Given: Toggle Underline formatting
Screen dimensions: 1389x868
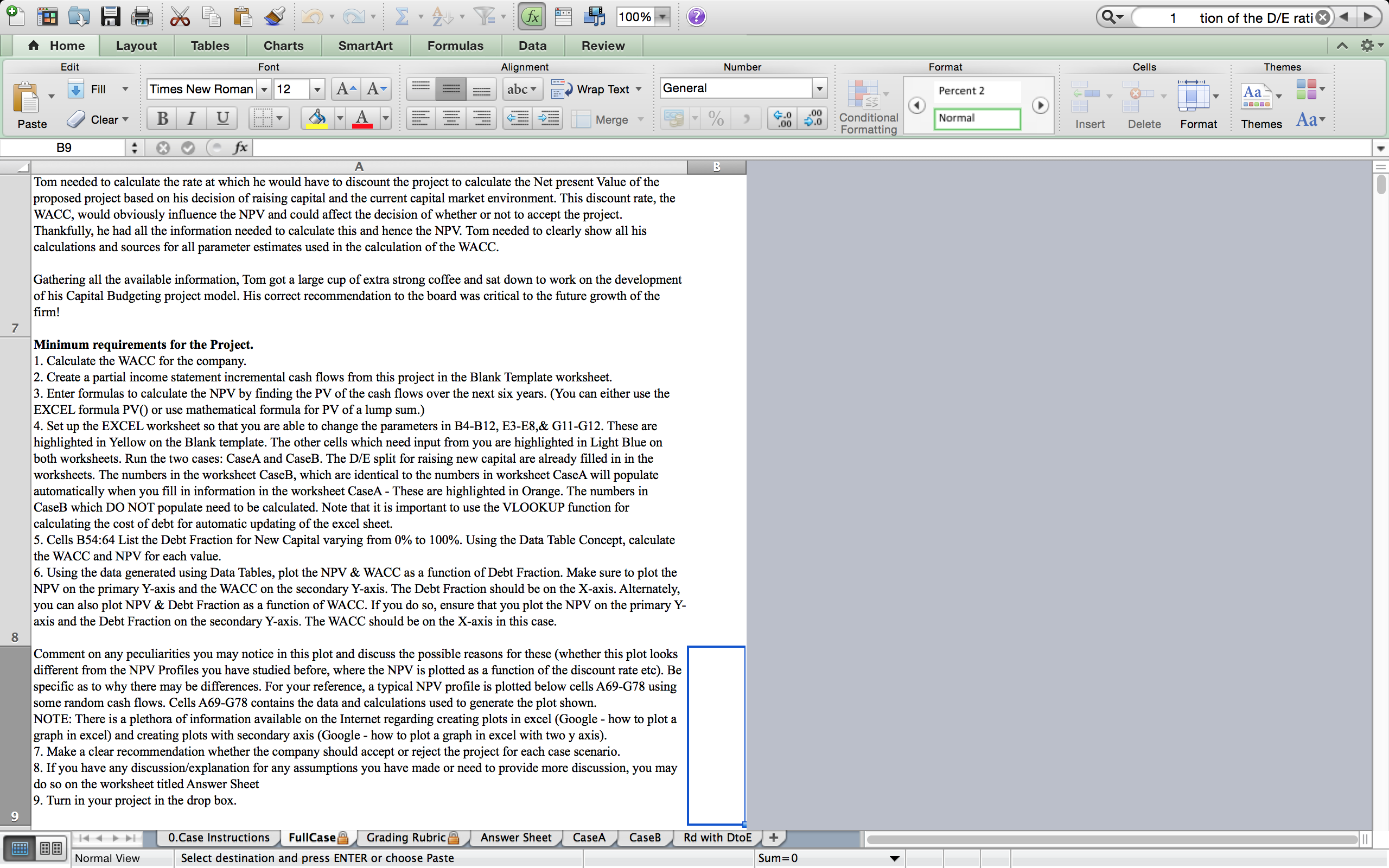Looking at the screenshot, I should [222, 119].
